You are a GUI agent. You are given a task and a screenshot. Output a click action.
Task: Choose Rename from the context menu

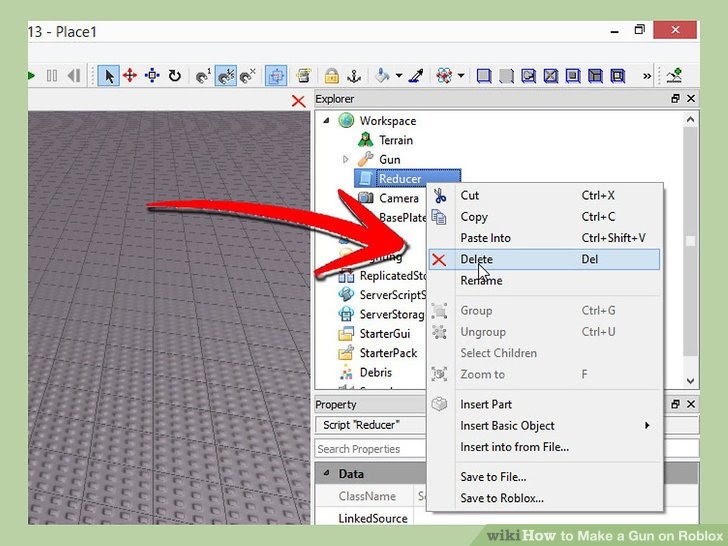545,280
